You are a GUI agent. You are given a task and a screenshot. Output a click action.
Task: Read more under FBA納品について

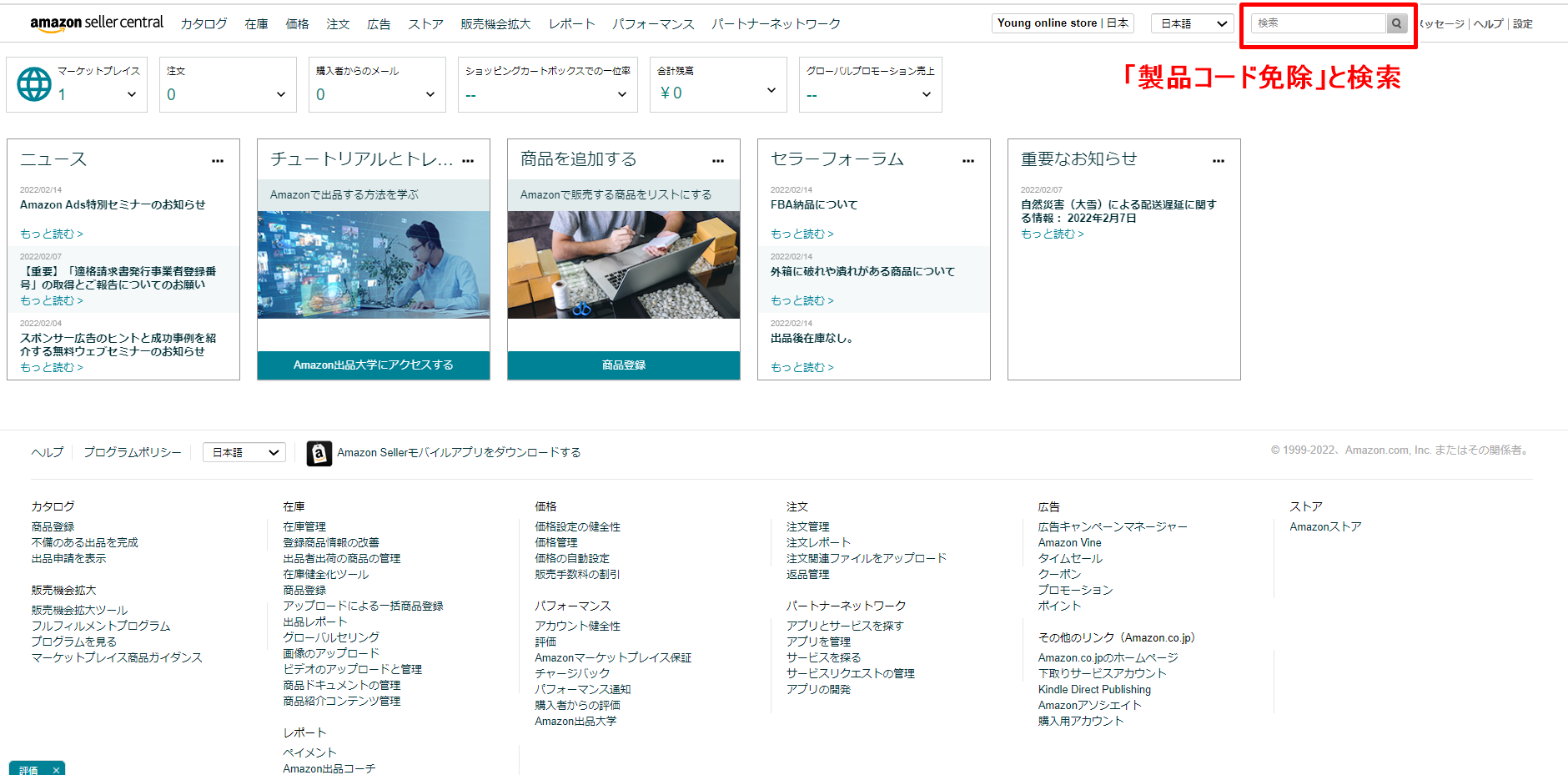(802, 234)
